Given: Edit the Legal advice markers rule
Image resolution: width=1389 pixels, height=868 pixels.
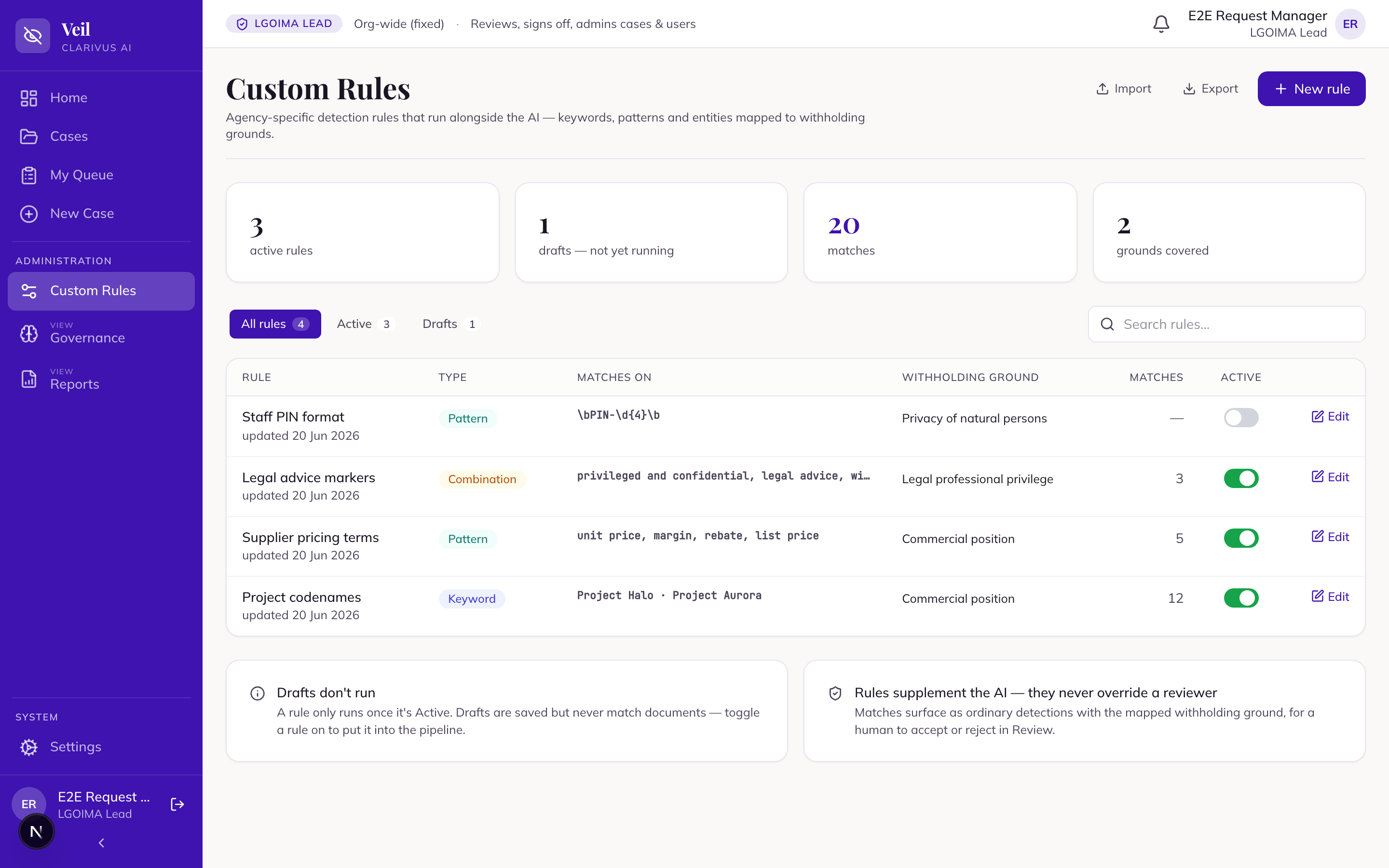Looking at the screenshot, I should 1330,477.
